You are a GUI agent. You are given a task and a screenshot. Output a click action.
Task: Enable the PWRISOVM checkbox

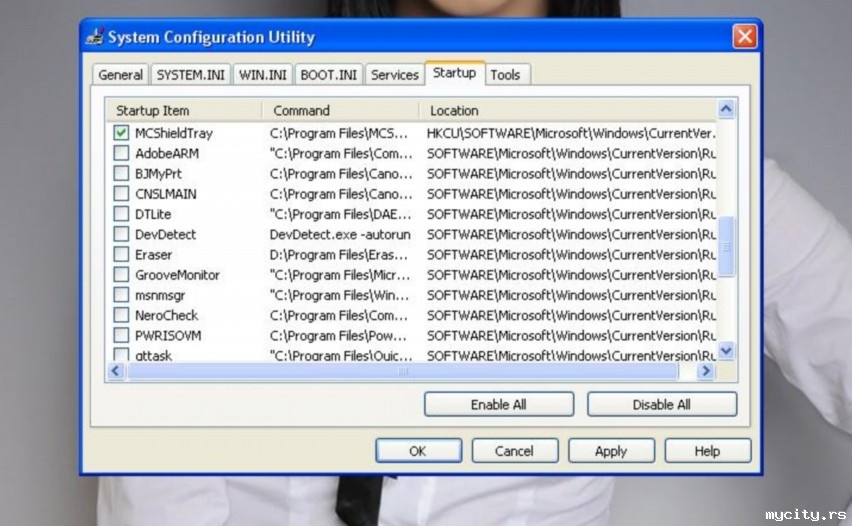pyautogui.click(x=121, y=335)
